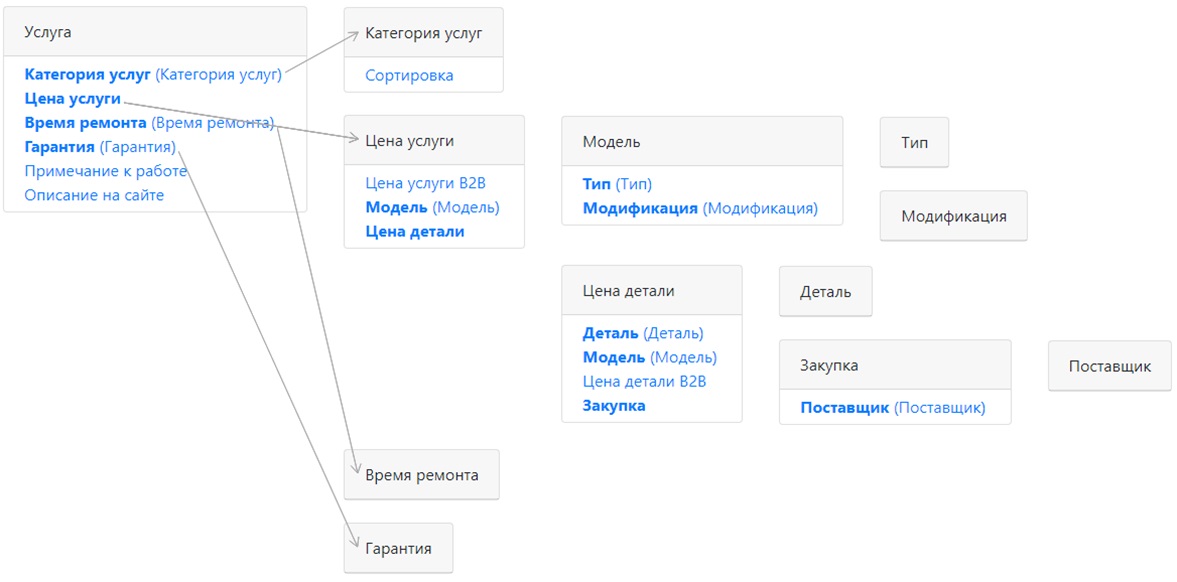Click the Категория услуг link in the Услуга card
Screen dimensions: 1177x582
152,75
